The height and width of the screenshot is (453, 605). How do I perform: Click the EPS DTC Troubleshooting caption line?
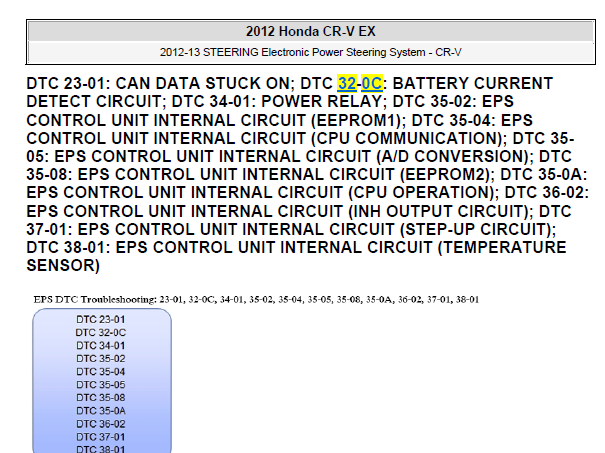(x=256, y=299)
